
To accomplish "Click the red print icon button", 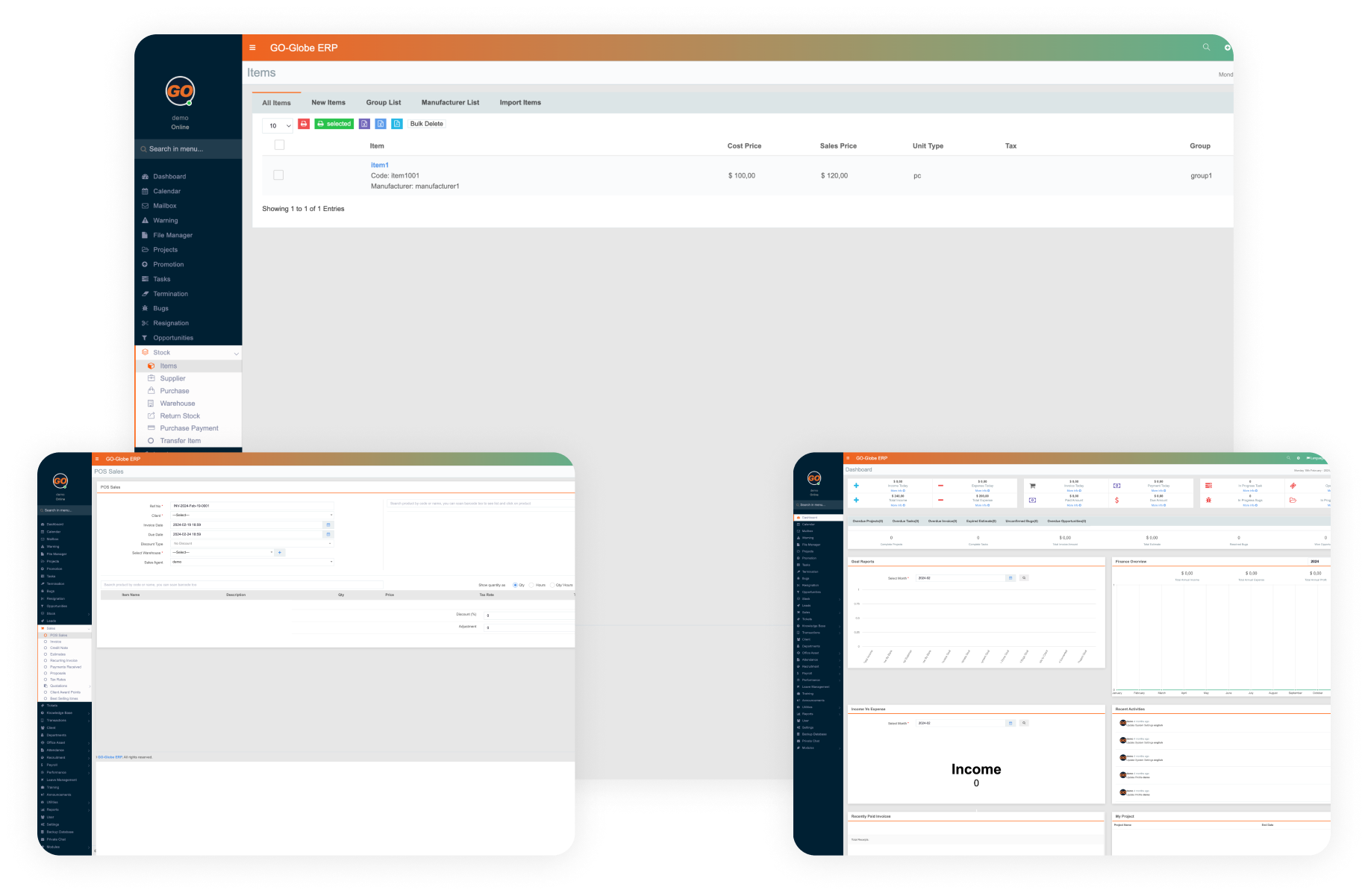I will click(x=304, y=124).
